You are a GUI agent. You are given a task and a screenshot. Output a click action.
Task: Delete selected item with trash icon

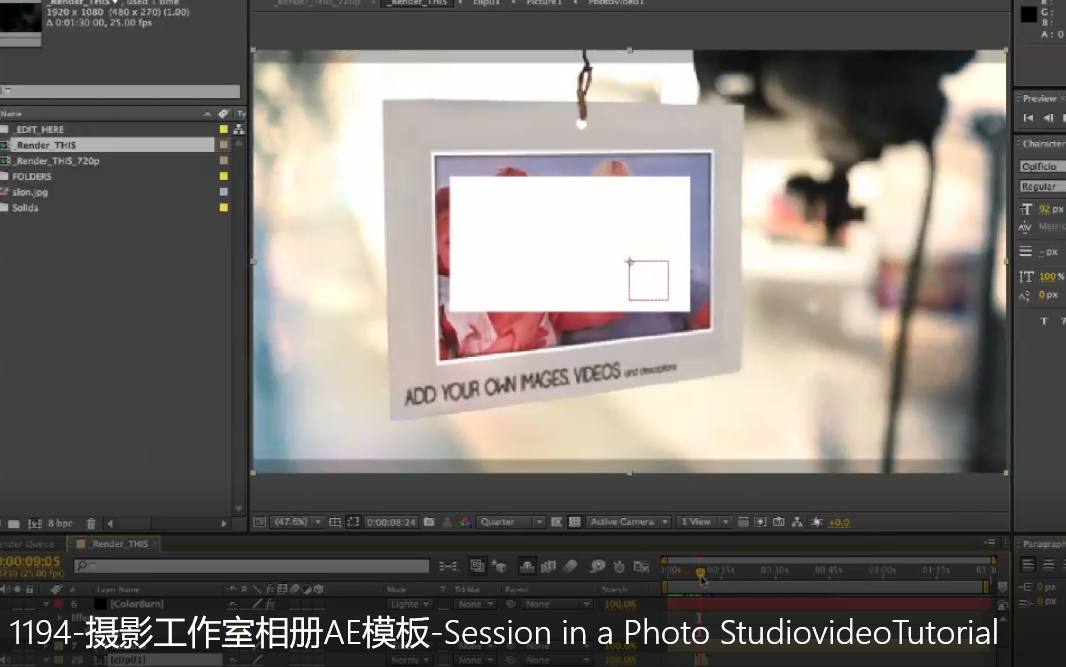[91, 524]
